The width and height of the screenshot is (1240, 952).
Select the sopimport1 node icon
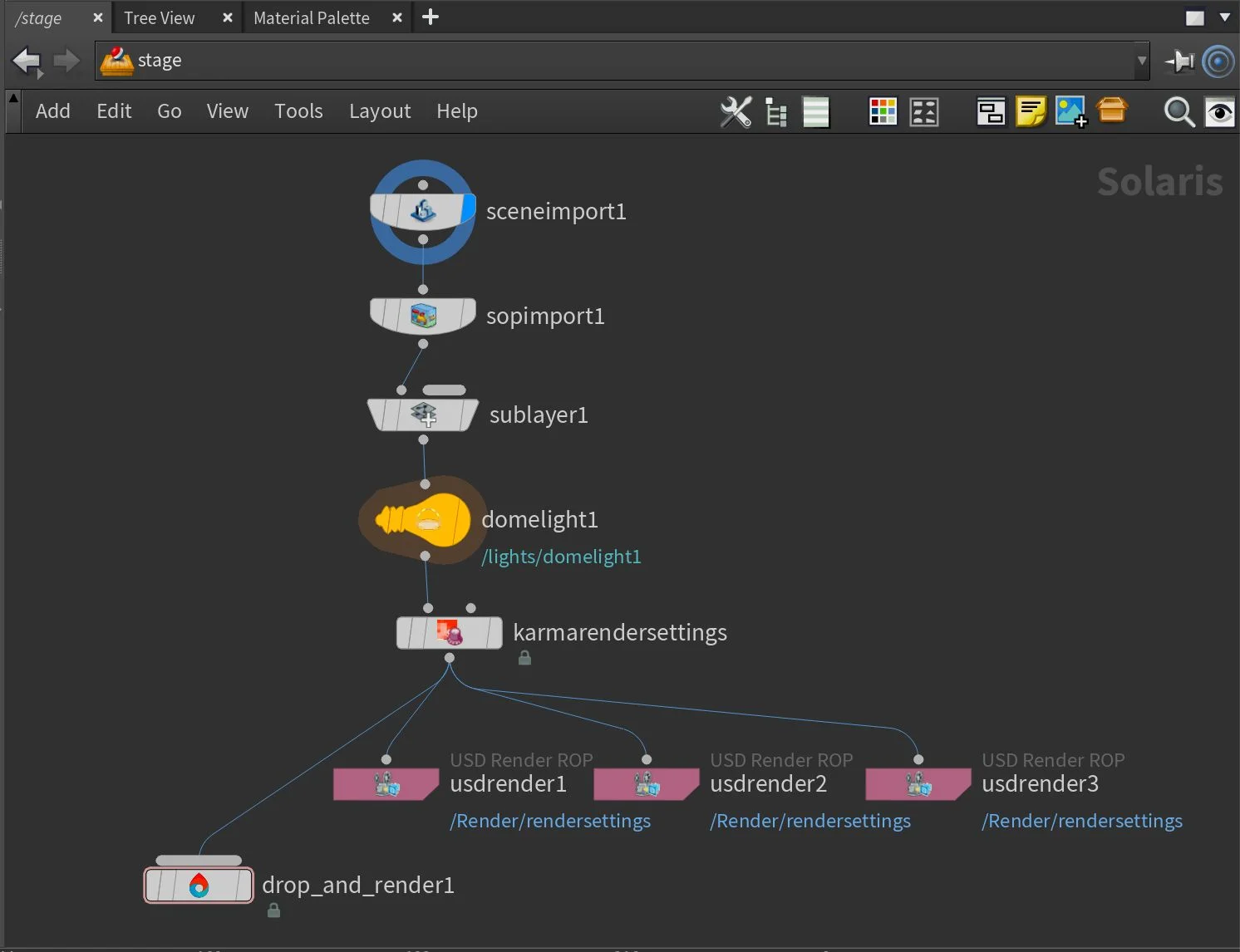coord(423,316)
